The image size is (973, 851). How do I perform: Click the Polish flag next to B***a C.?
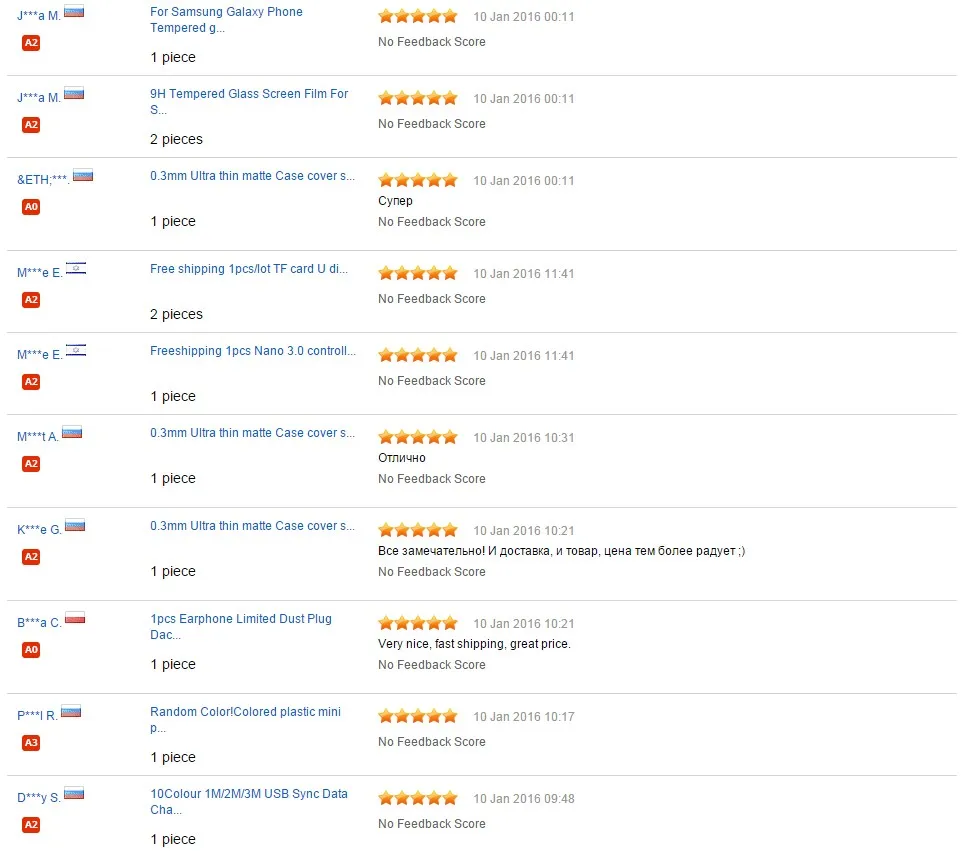pyautogui.click(x=75, y=618)
